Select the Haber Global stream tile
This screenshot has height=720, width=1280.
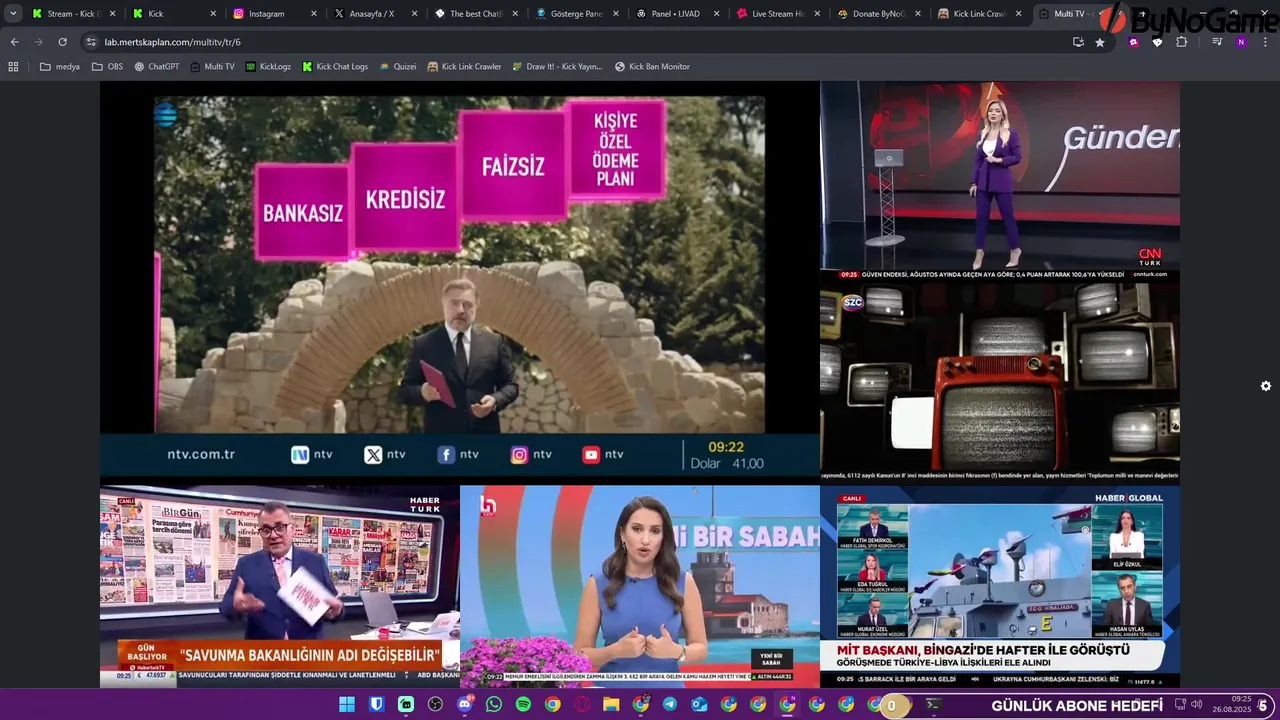pos(1000,587)
